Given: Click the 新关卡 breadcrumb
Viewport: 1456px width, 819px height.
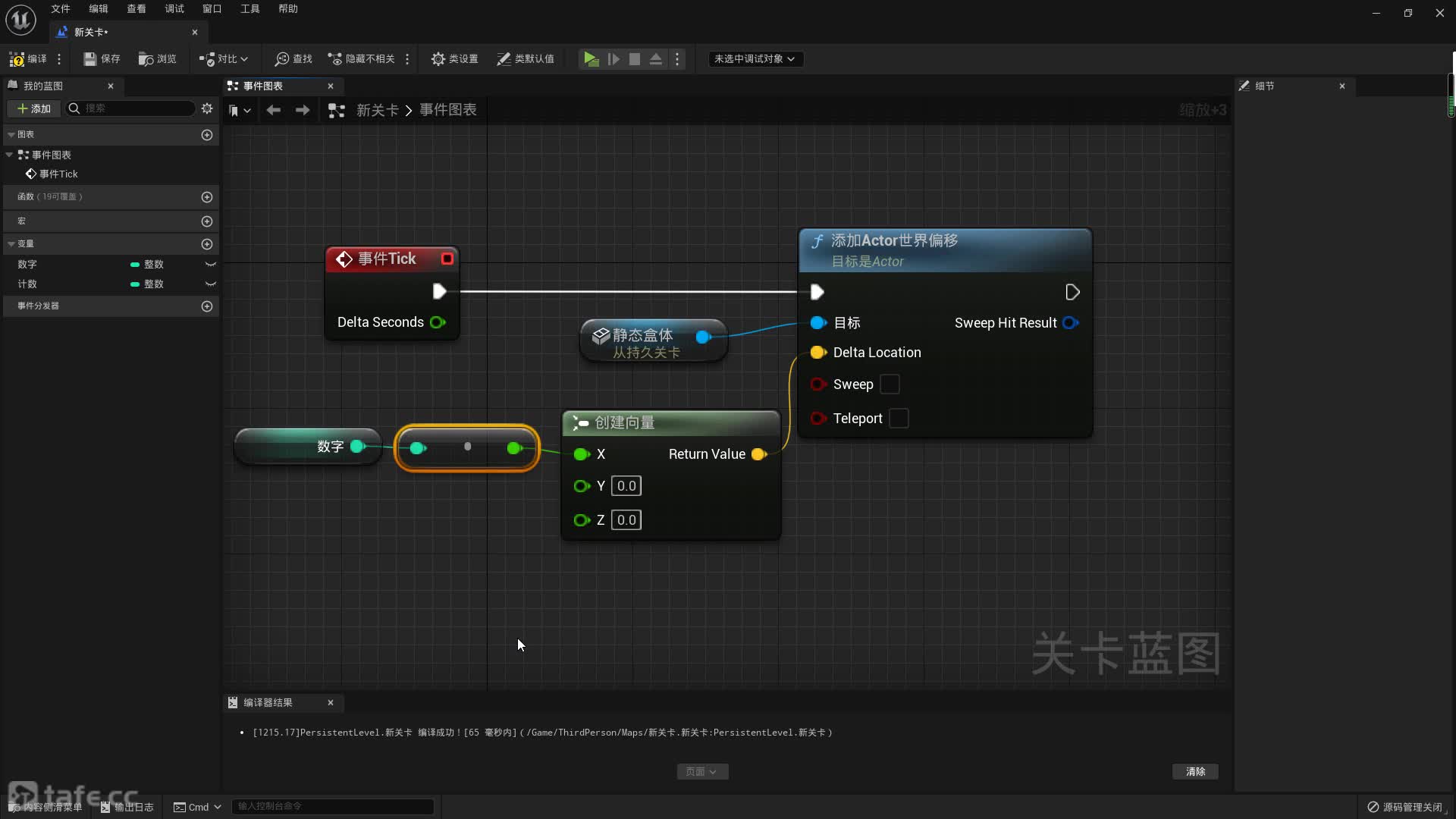Looking at the screenshot, I should click(x=377, y=110).
